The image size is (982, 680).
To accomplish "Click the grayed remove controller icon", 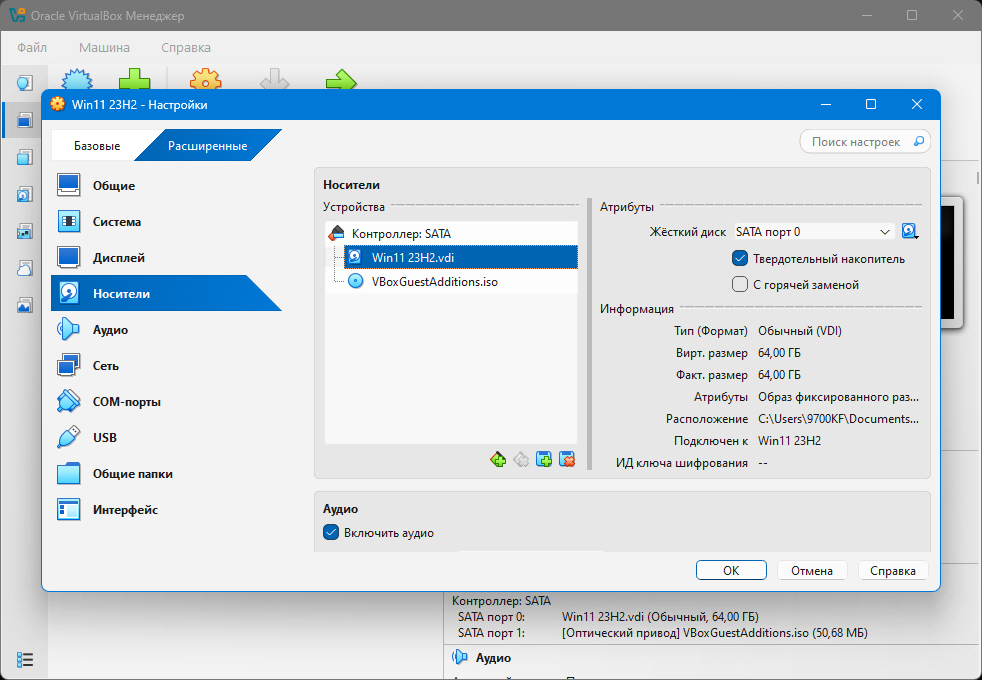I will tap(521, 460).
